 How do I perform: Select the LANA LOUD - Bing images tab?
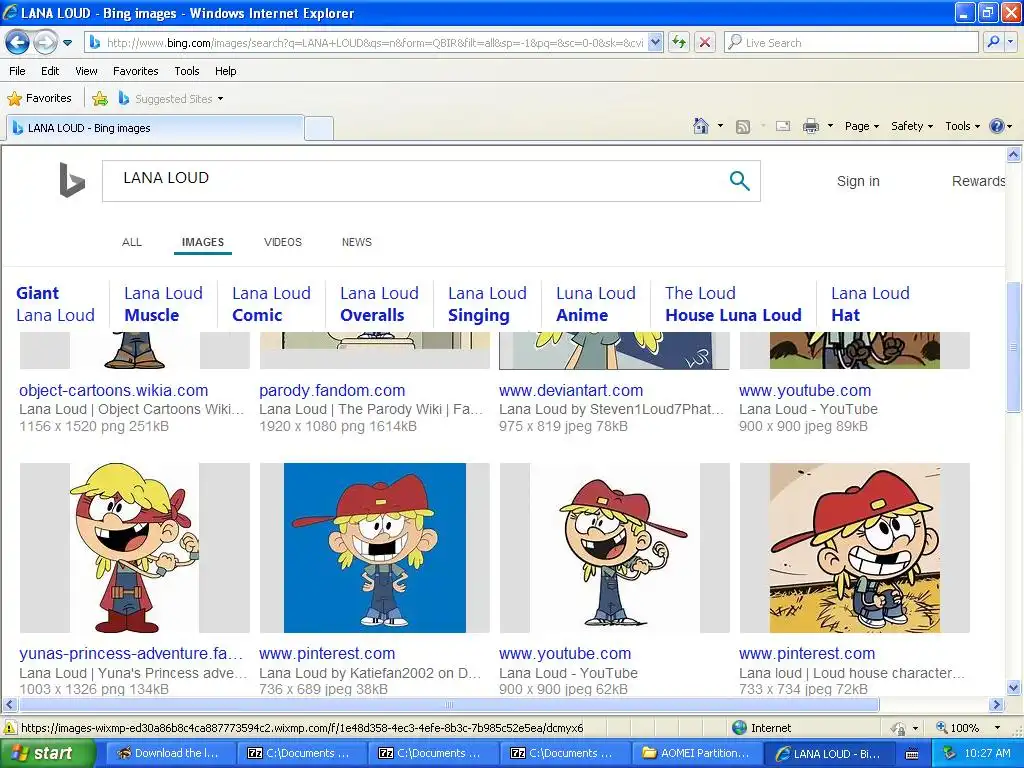(155, 128)
